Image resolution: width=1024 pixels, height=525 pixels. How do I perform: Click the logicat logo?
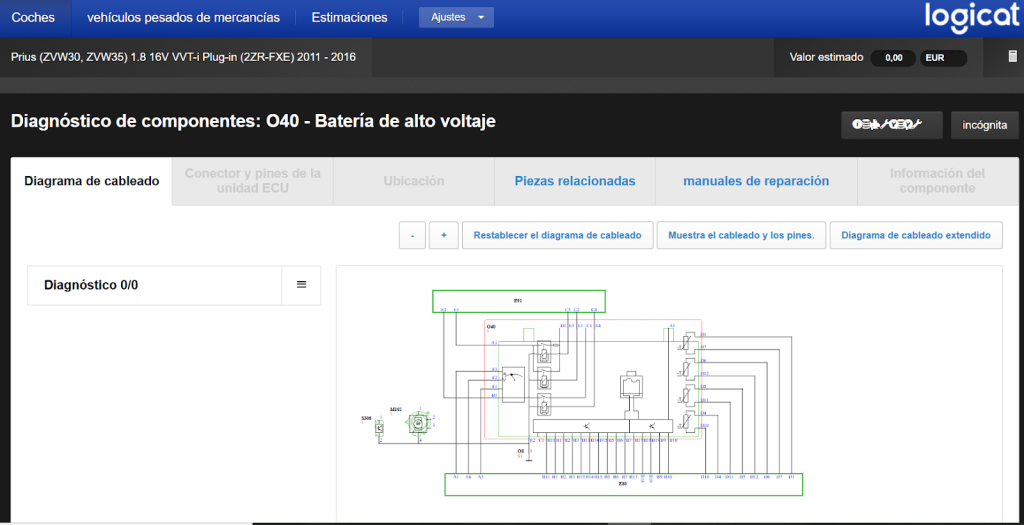click(971, 18)
